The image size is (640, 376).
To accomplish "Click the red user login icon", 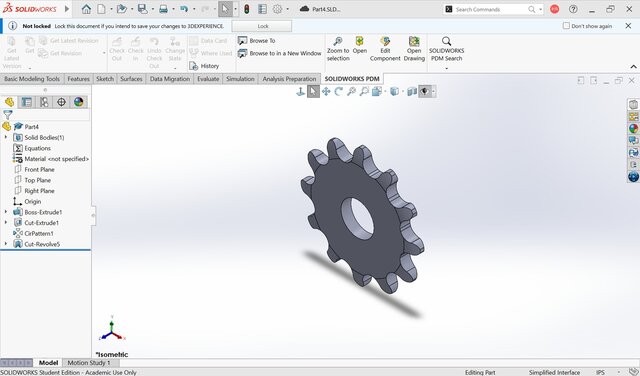I will tap(554, 9).
